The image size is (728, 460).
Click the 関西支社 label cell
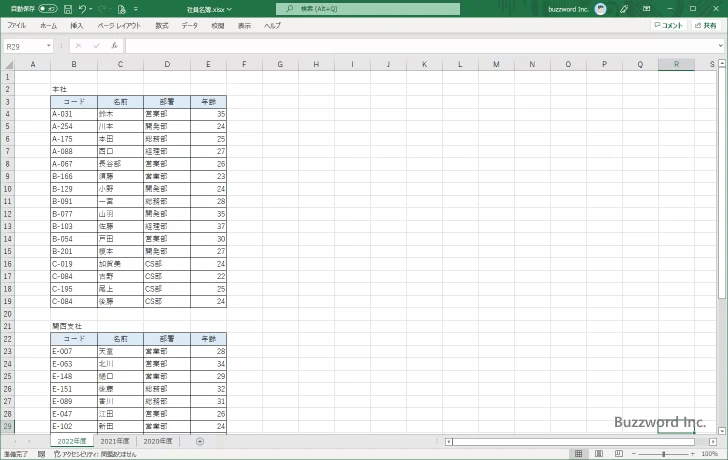click(74, 326)
